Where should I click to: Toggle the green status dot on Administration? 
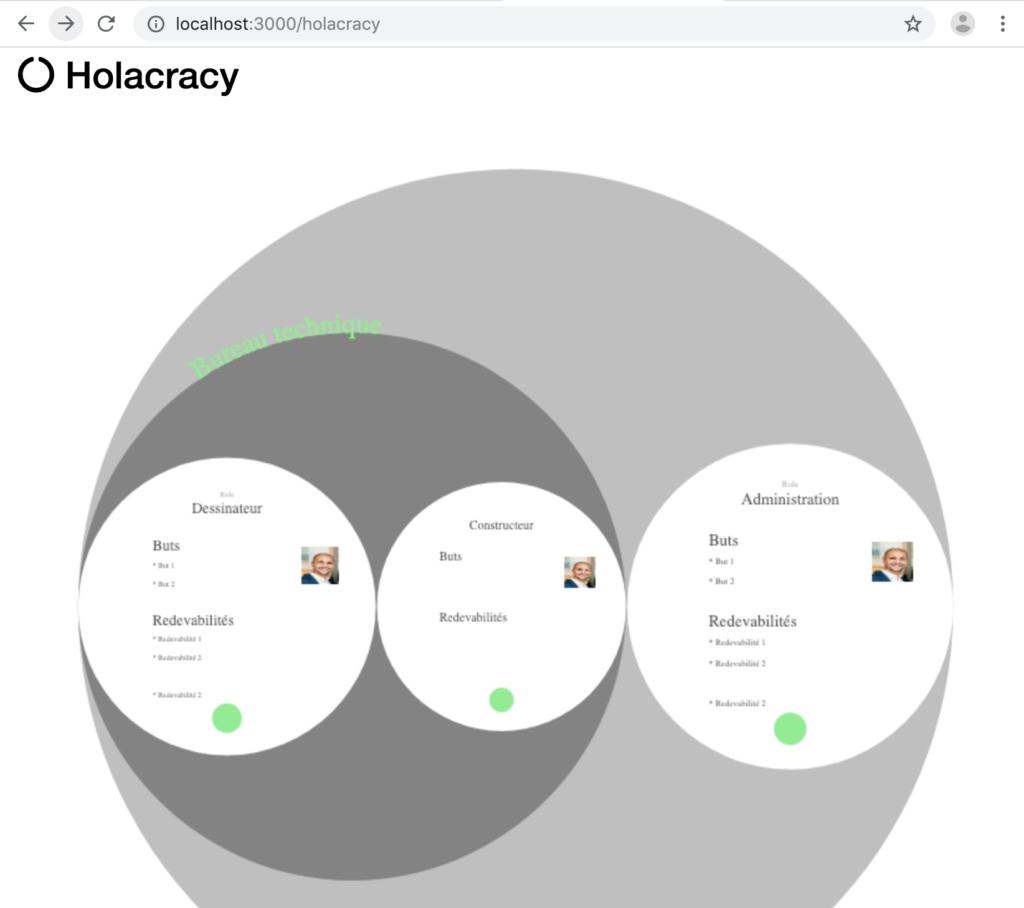coord(790,729)
